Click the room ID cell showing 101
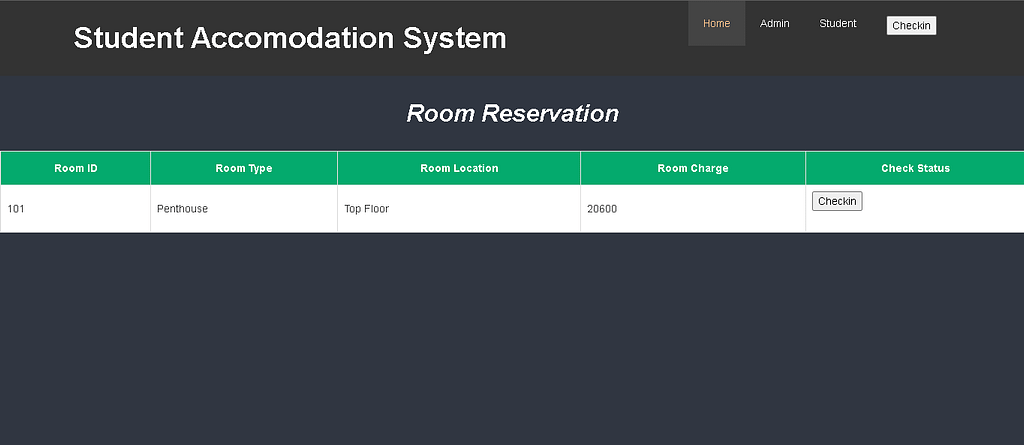The image size is (1024, 445). pyautogui.click(x=16, y=209)
